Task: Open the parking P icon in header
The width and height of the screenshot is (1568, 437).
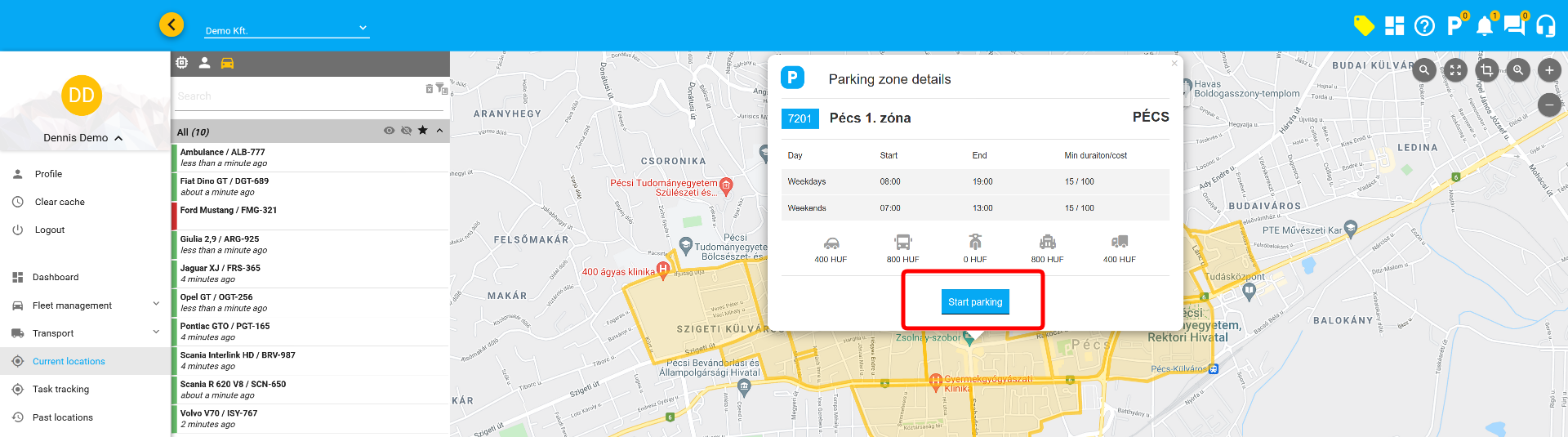Action: tap(1454, 26)
